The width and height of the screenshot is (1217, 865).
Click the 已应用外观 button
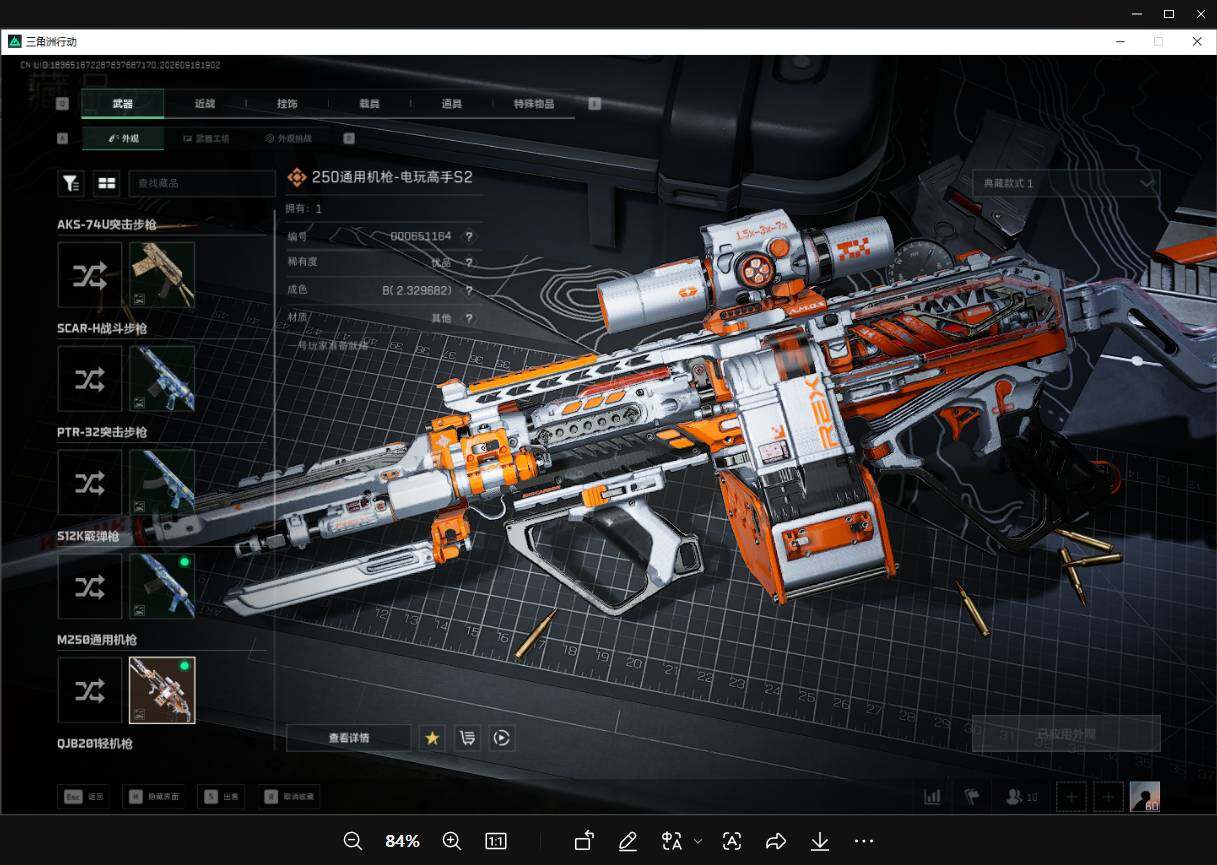tap(1066, 734)
